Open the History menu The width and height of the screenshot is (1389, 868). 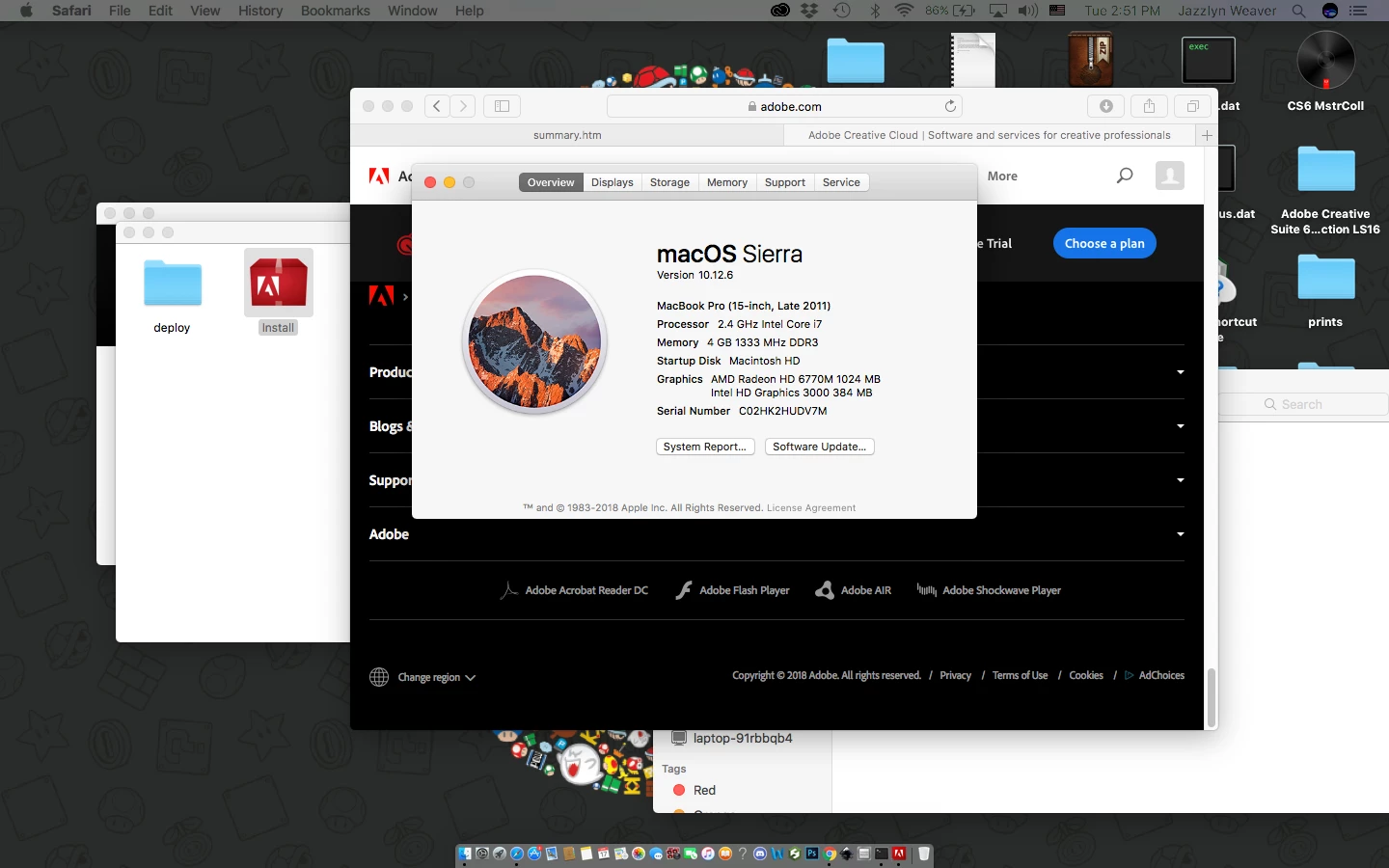[x=260, y=11]
